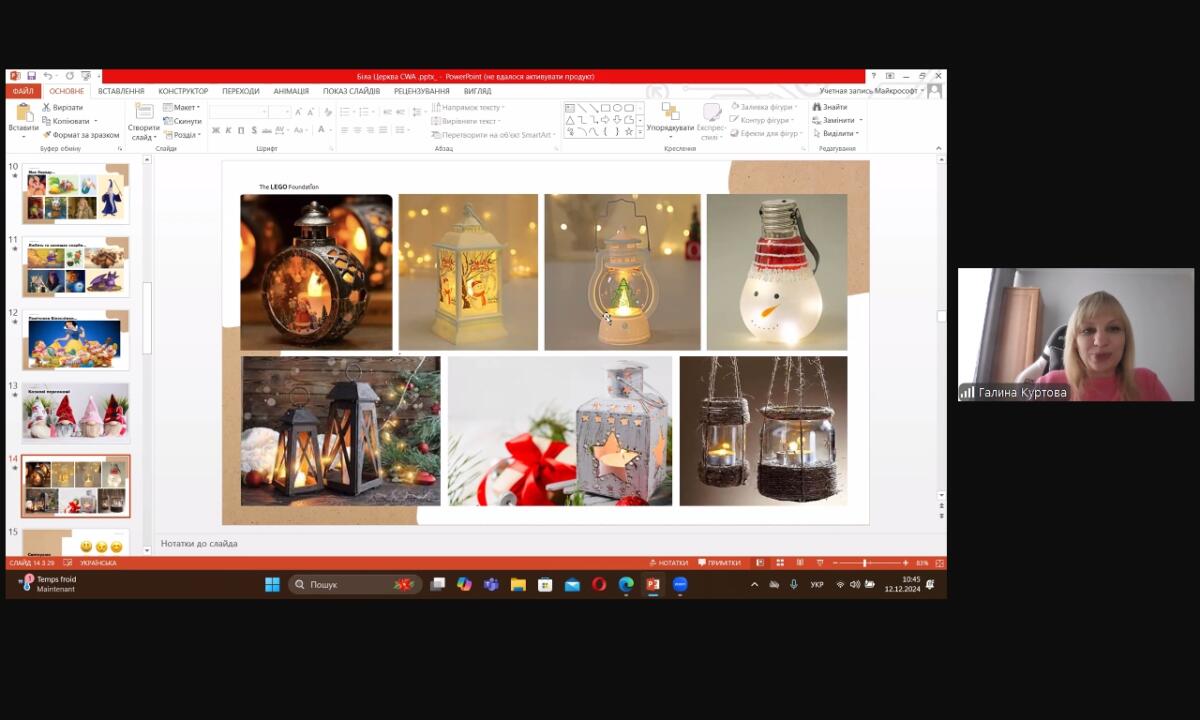
Task: Toggle center paragraph alignment
Action: 358,130
